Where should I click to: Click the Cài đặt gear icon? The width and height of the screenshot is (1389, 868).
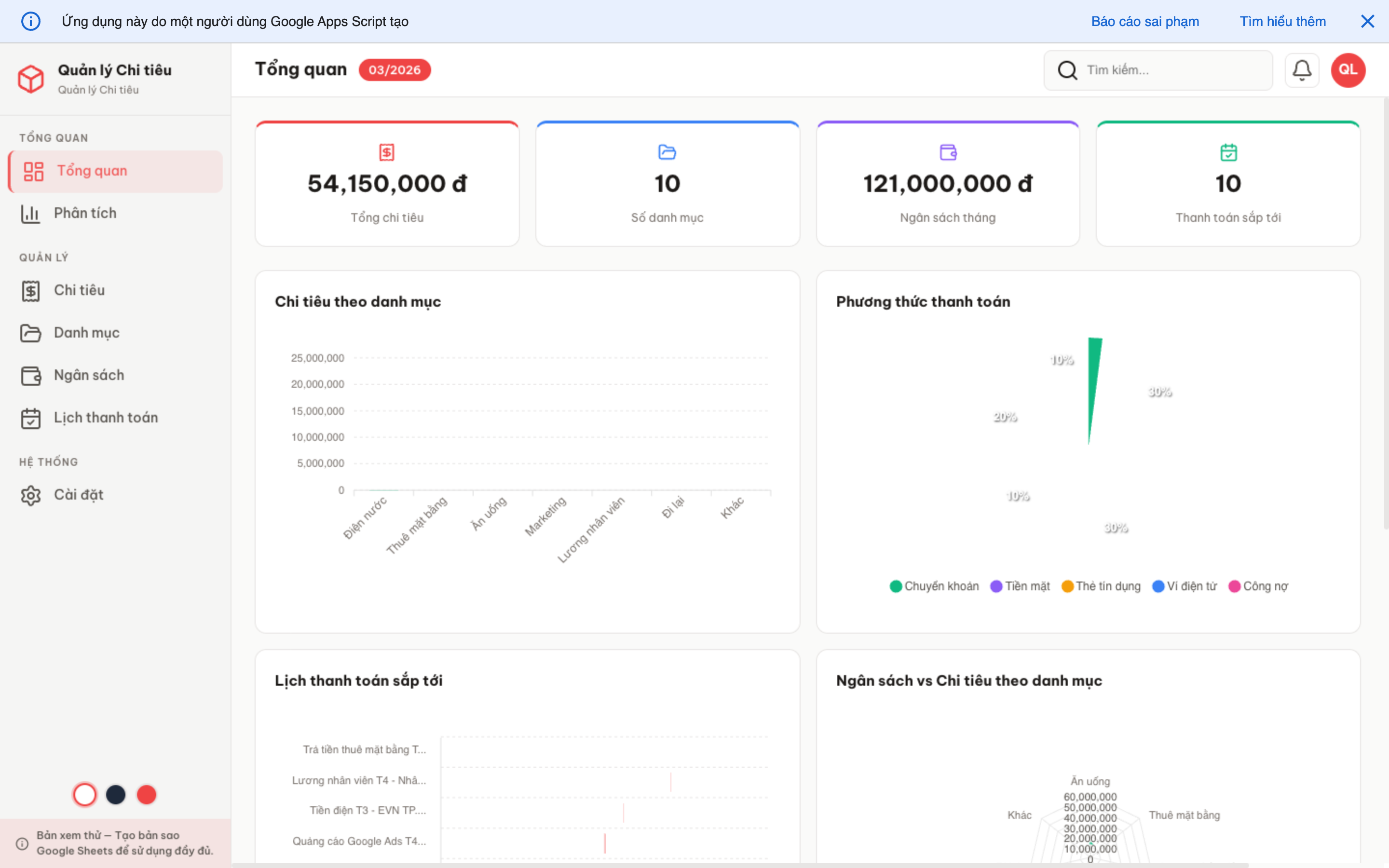[31, 495]
